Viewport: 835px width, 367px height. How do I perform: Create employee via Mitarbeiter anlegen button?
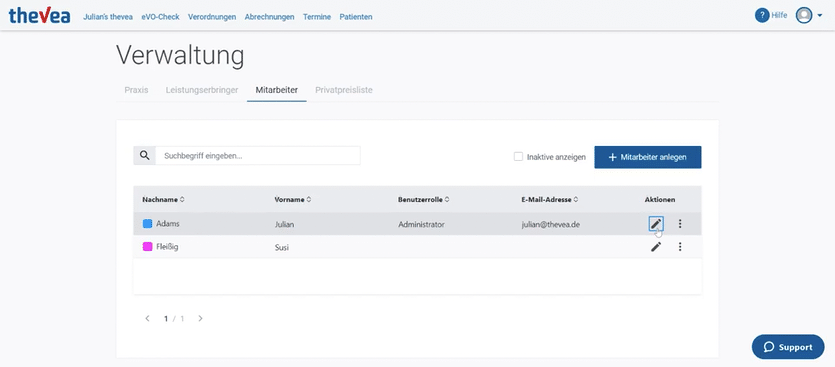click(648, 157)
